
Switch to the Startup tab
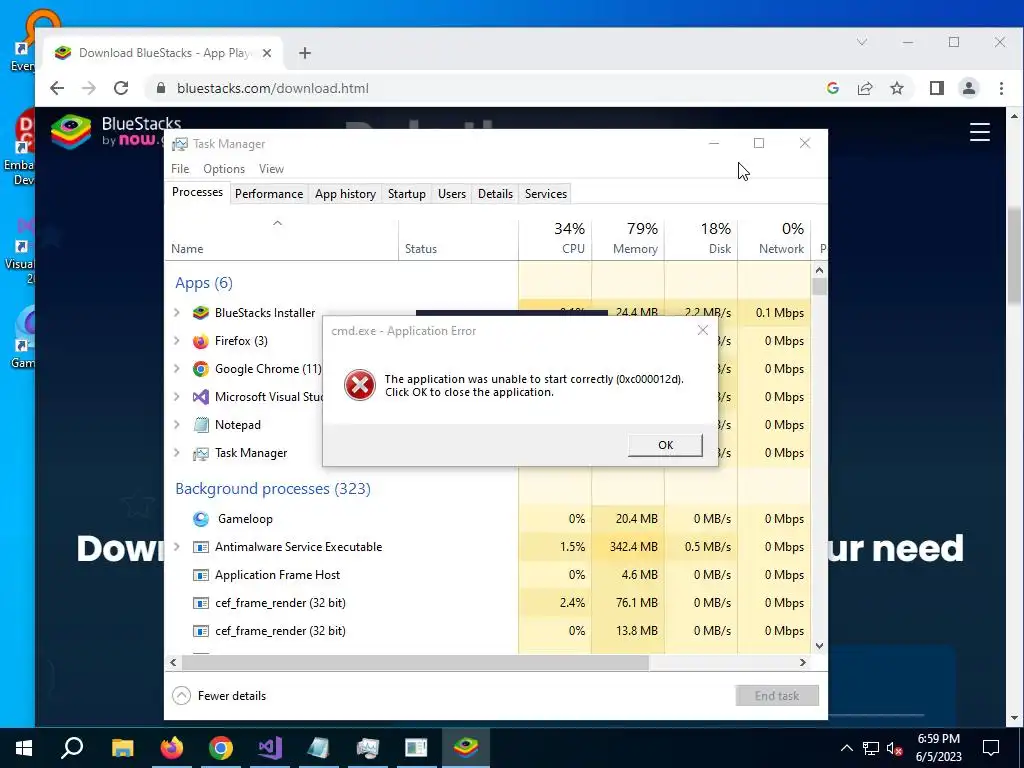[x=406, y=194]
